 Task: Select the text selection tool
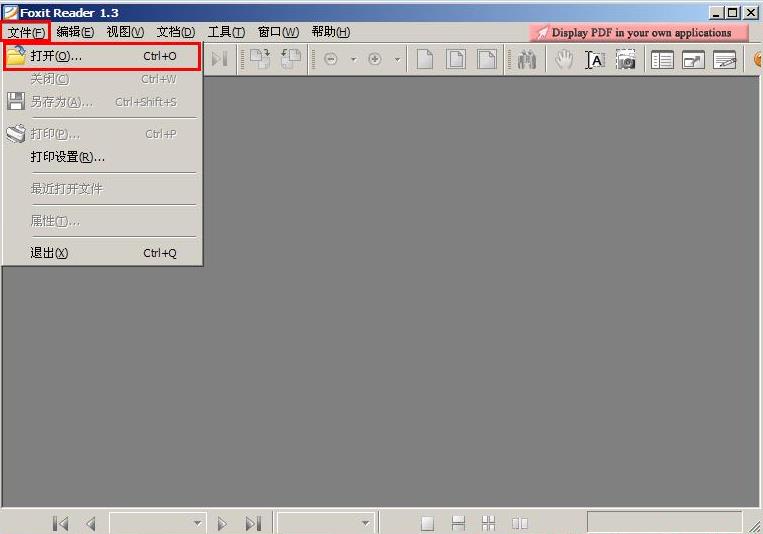tap(595, 60)
